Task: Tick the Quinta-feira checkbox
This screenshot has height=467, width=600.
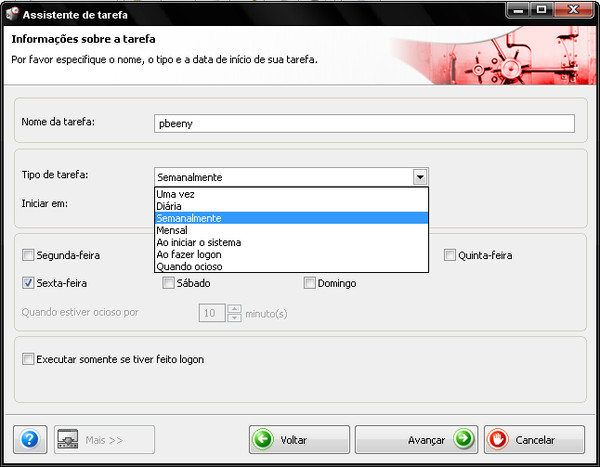Action: [450, 255]
